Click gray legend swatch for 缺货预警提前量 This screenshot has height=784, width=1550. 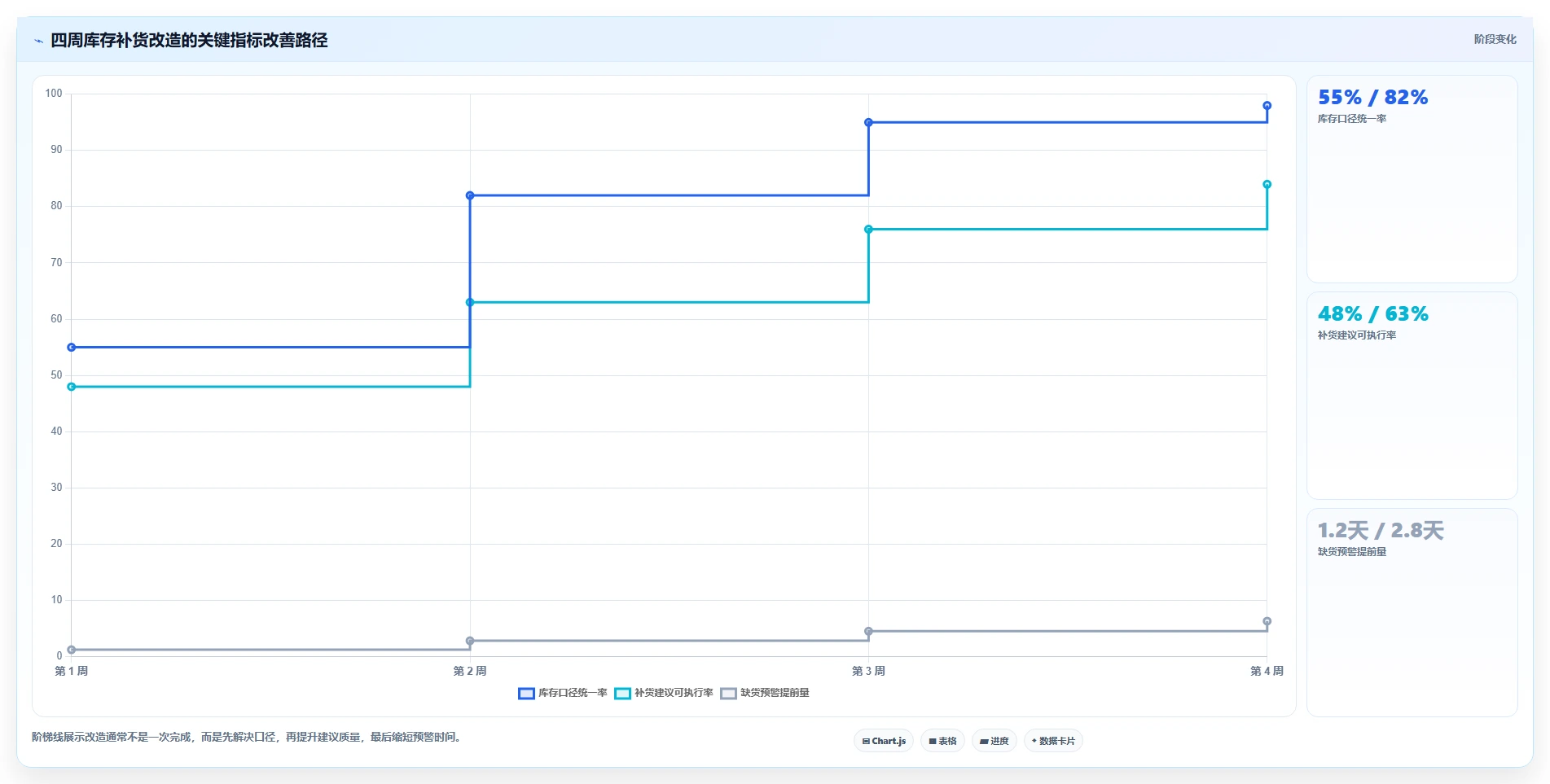[x=728, y=694]
